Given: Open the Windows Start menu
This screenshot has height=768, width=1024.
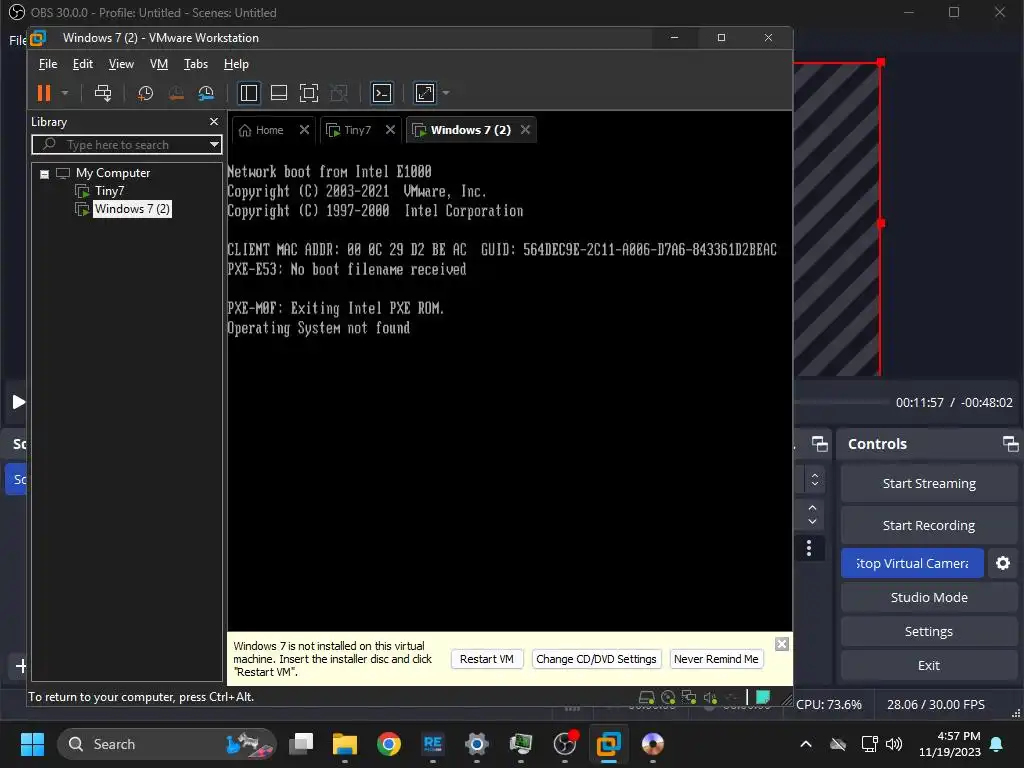Looking at the screenshot, I should coord(32,744).
